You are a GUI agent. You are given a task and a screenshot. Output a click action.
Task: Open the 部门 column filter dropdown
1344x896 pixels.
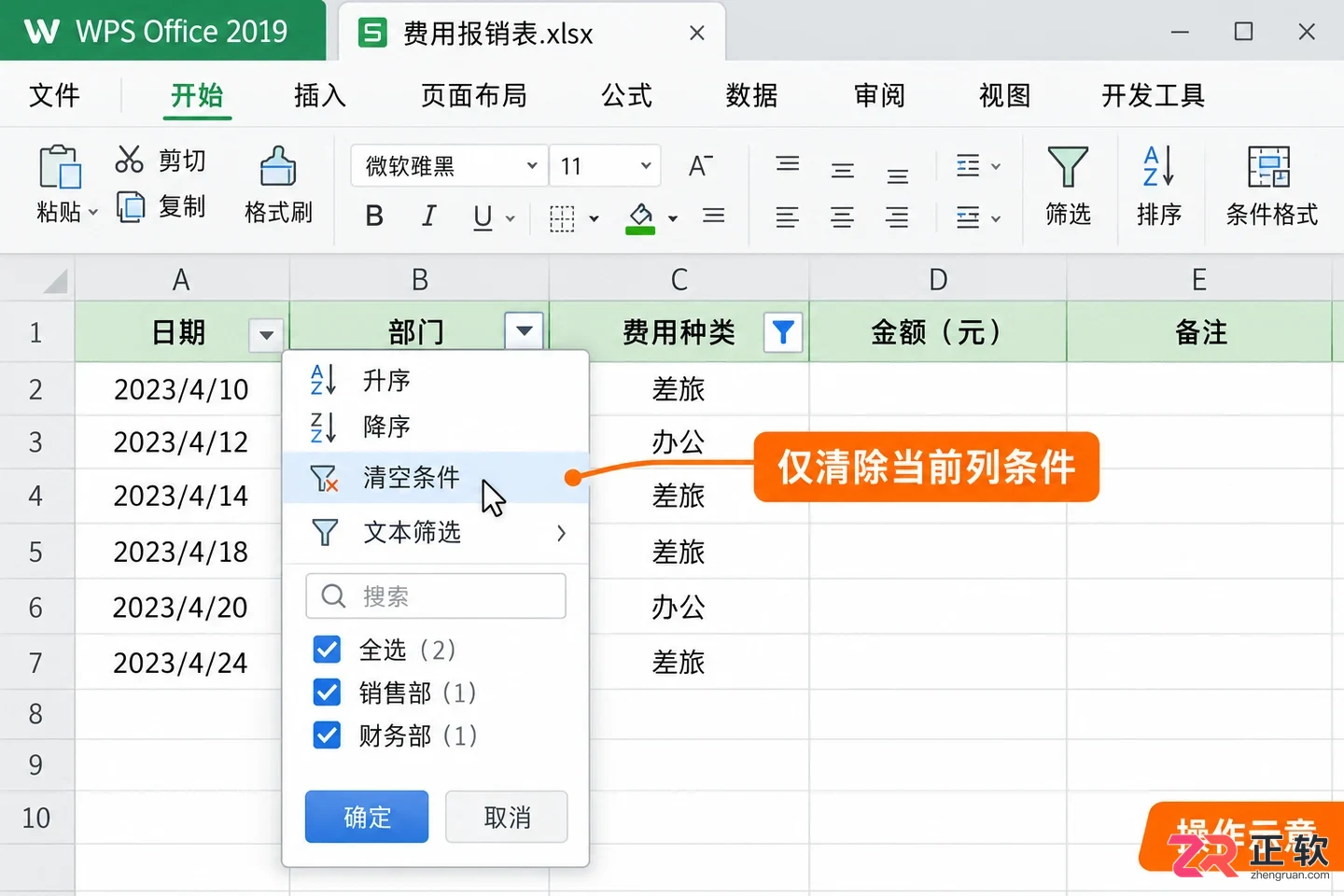(525, 330)
